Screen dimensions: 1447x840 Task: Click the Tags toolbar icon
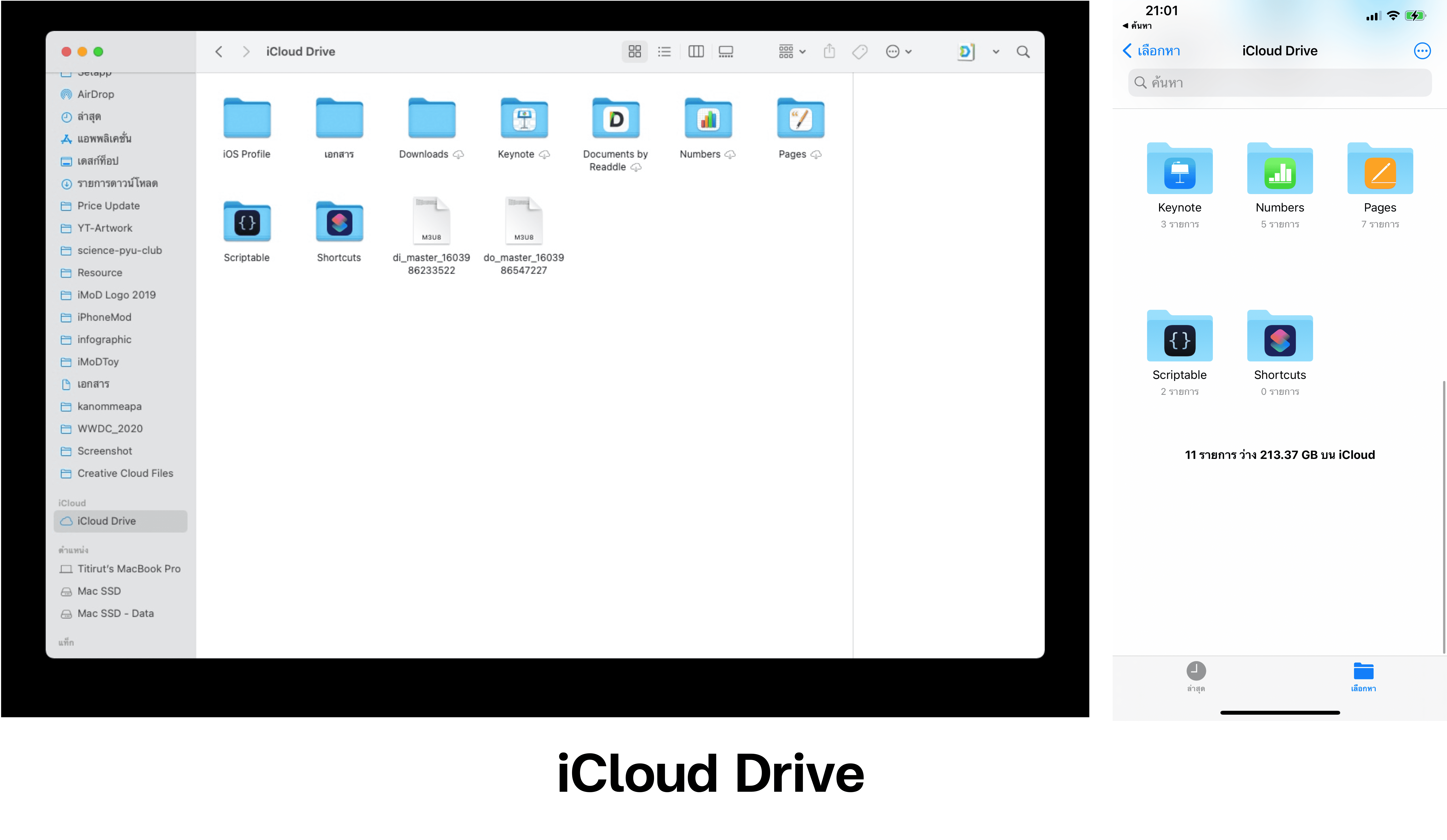(x=860, y=52)
